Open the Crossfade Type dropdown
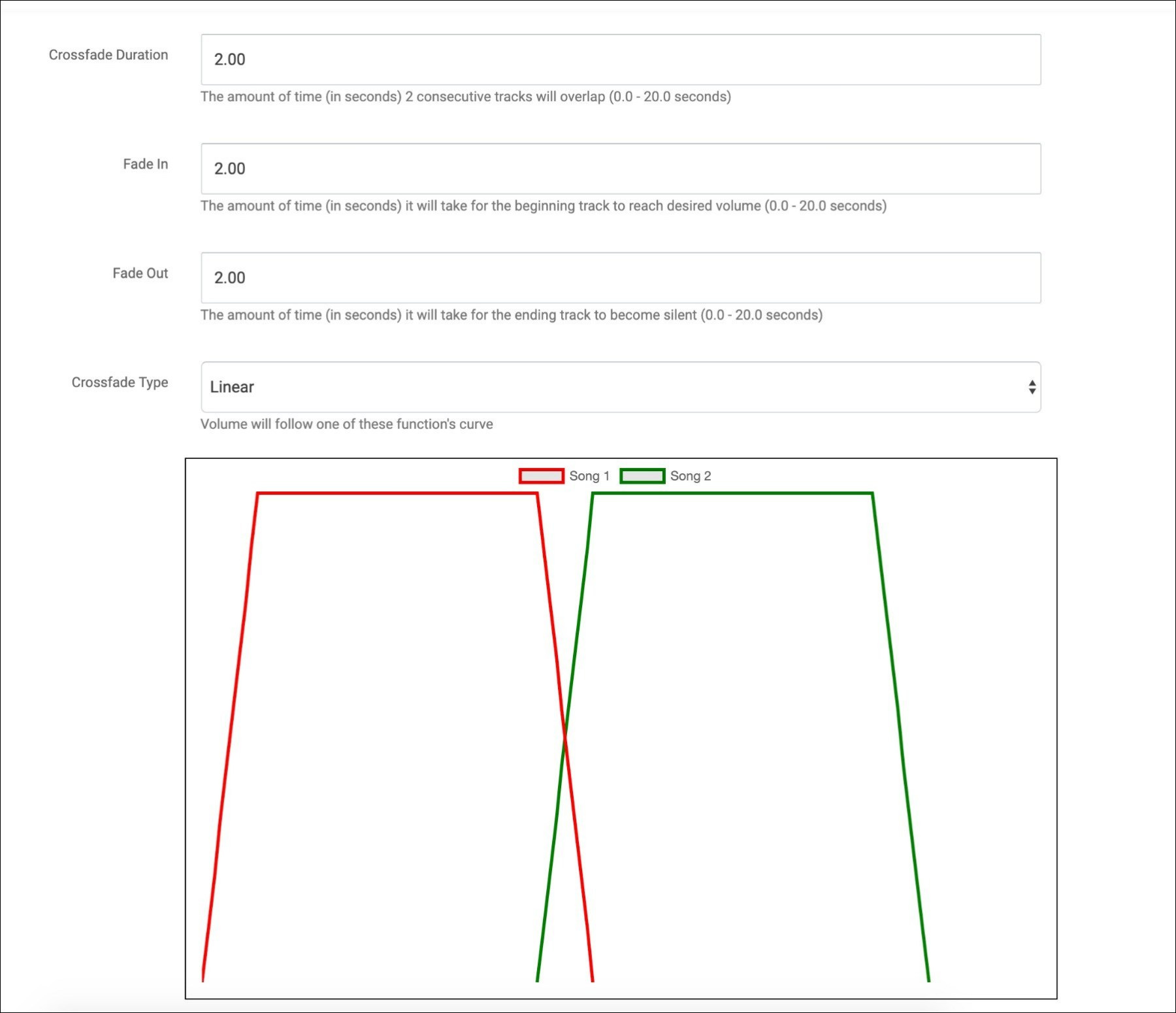This screenshot has width=1176, height=1013. coord(621,387)
